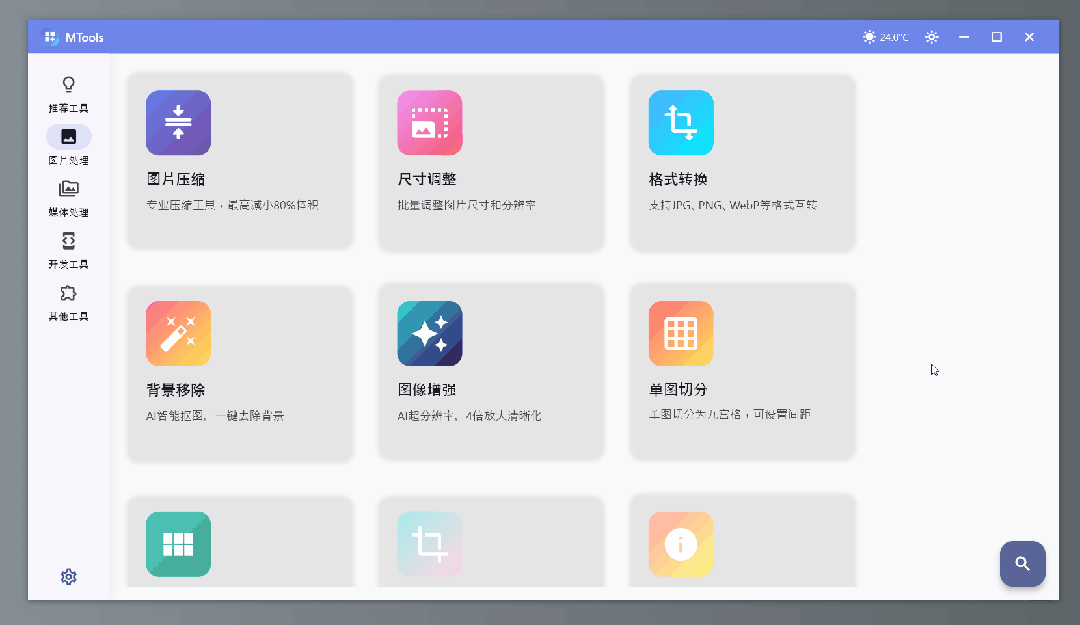
Task: Click the 单图切分 card title
Action: pyautogui.click(x=678, y=390)
